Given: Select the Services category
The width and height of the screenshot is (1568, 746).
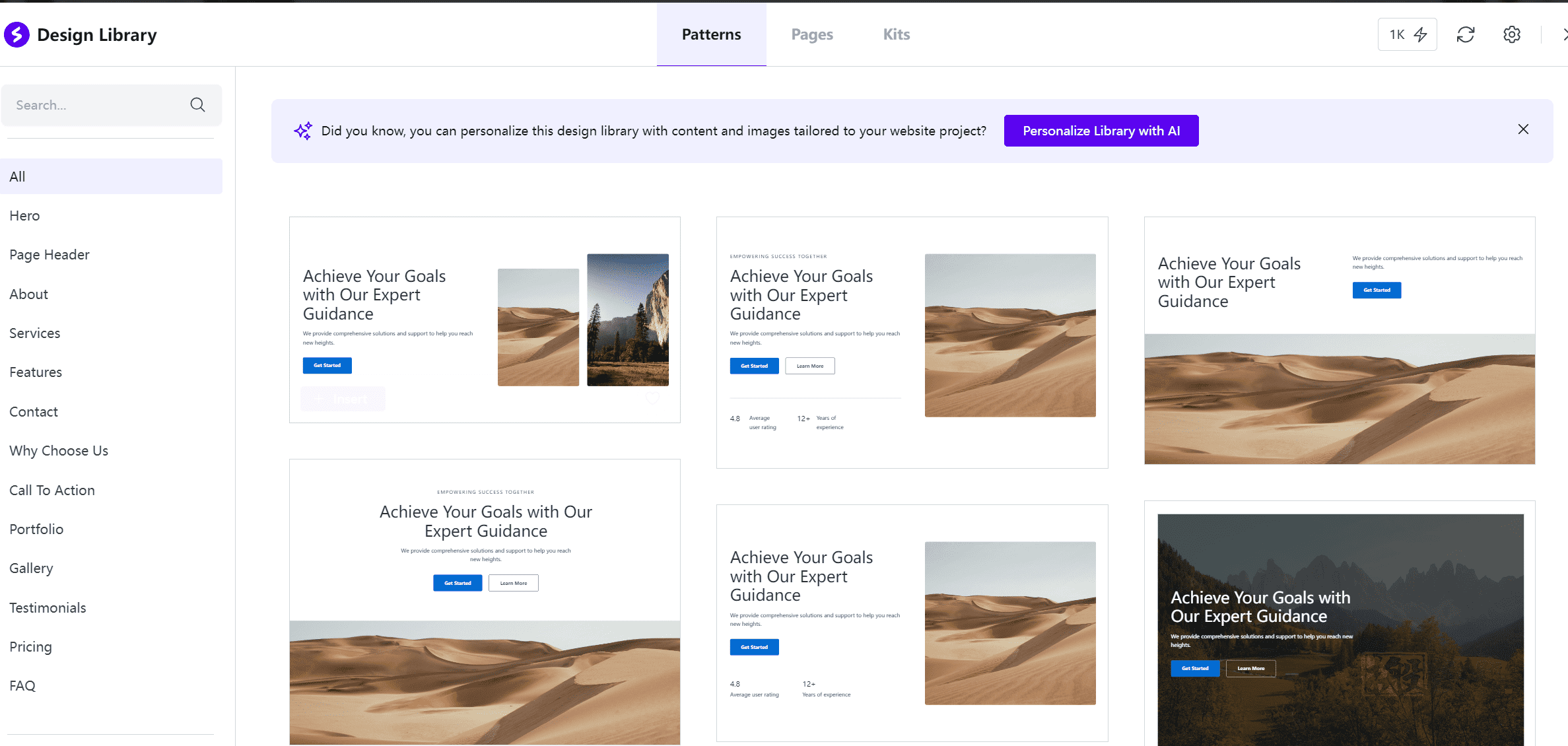Looking at the screenshot, I should 111,333.
